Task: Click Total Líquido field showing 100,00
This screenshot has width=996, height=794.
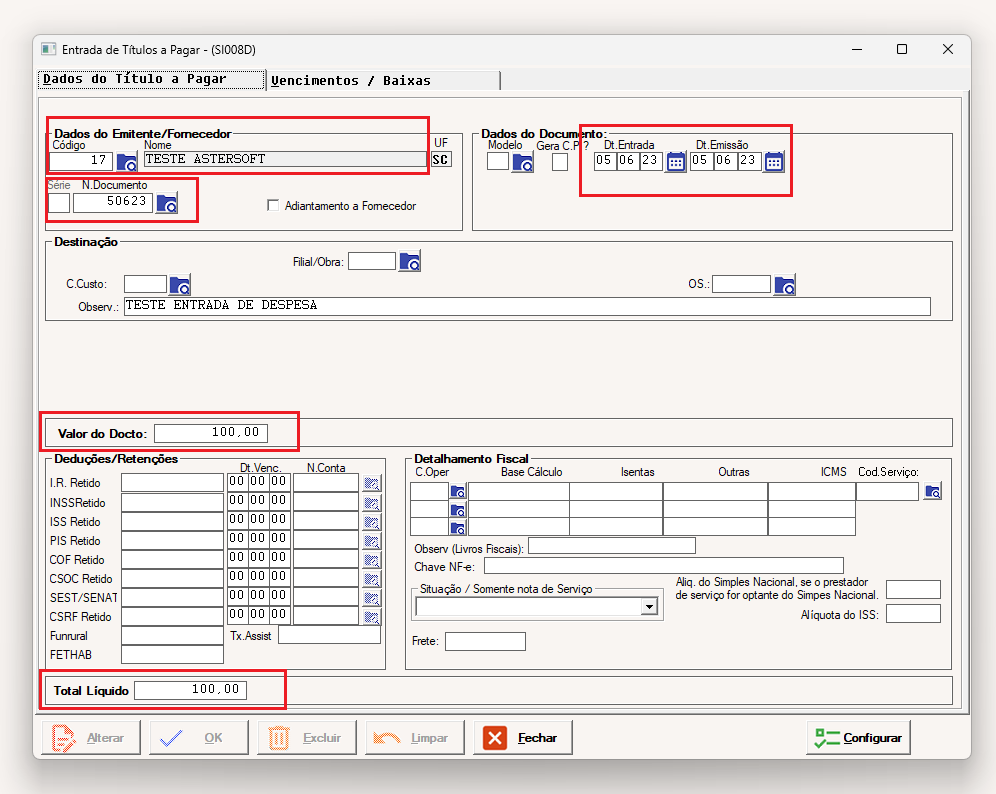Action: coord(191,690)
